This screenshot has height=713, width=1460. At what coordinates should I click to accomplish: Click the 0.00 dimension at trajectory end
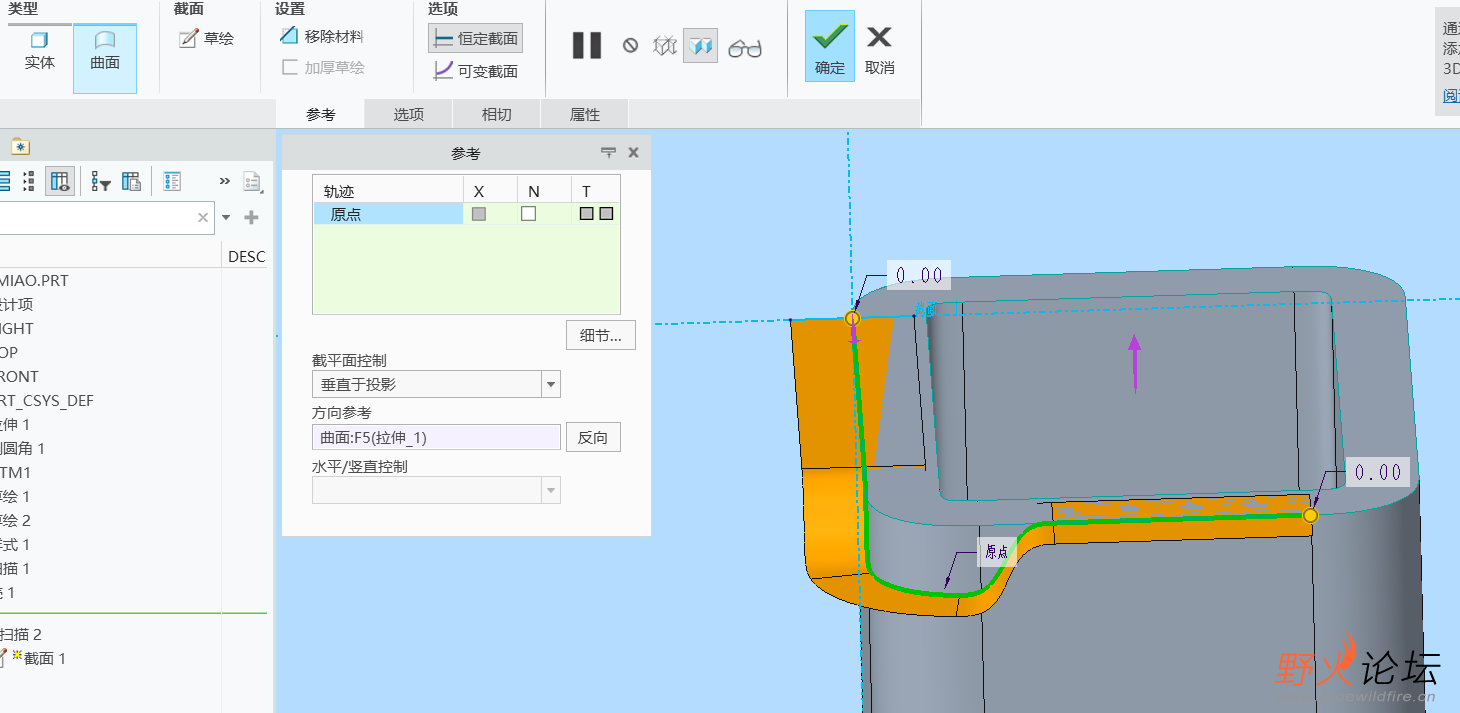pyautogui.click(x=1377, y=472)
